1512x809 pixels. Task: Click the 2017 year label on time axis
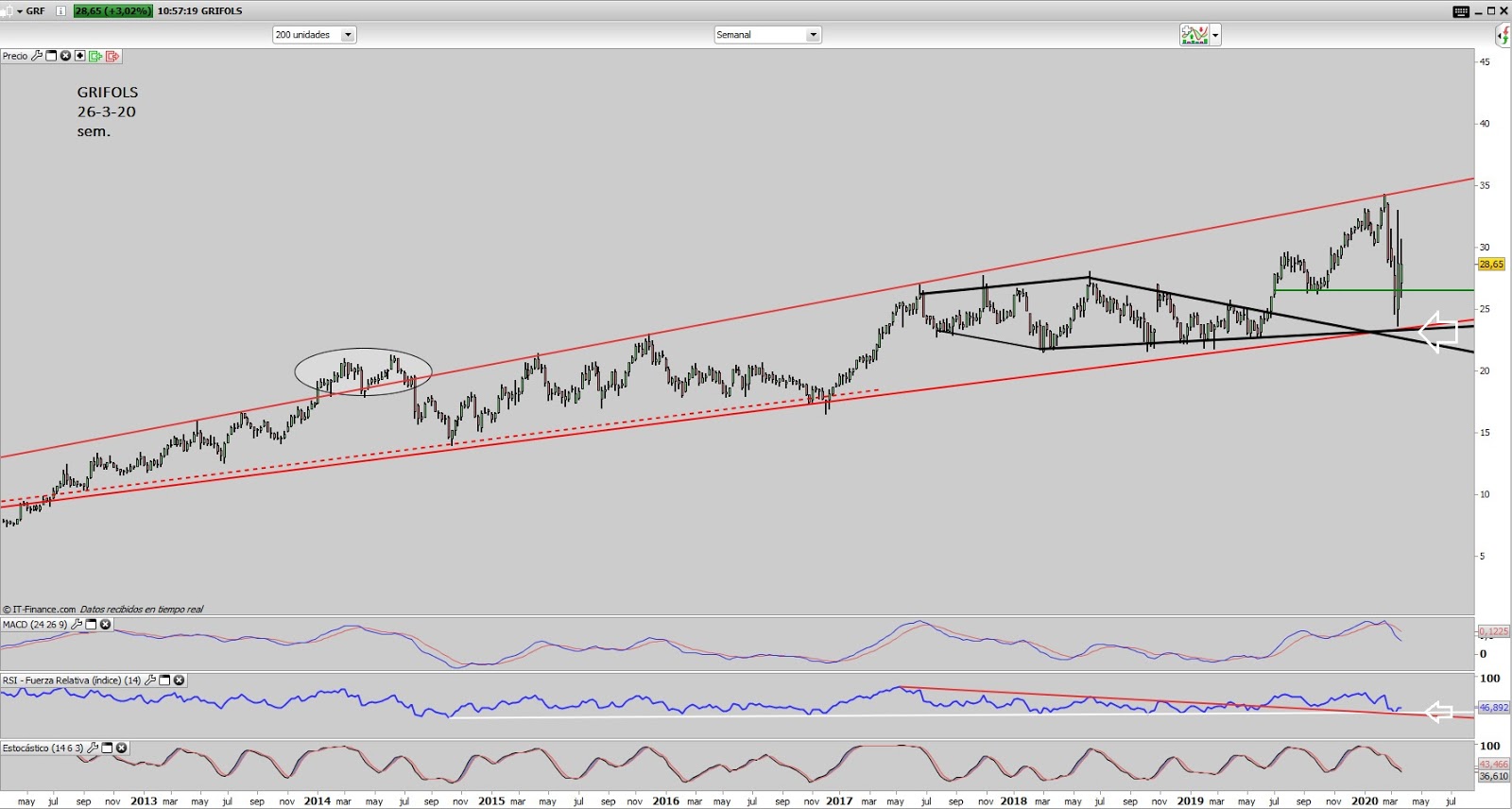(839, 800)
